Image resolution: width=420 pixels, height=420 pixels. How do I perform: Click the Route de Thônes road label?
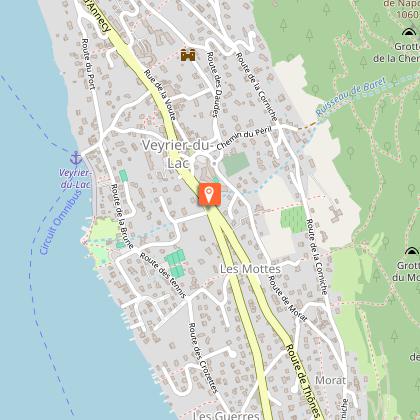(x=303, y=382)
